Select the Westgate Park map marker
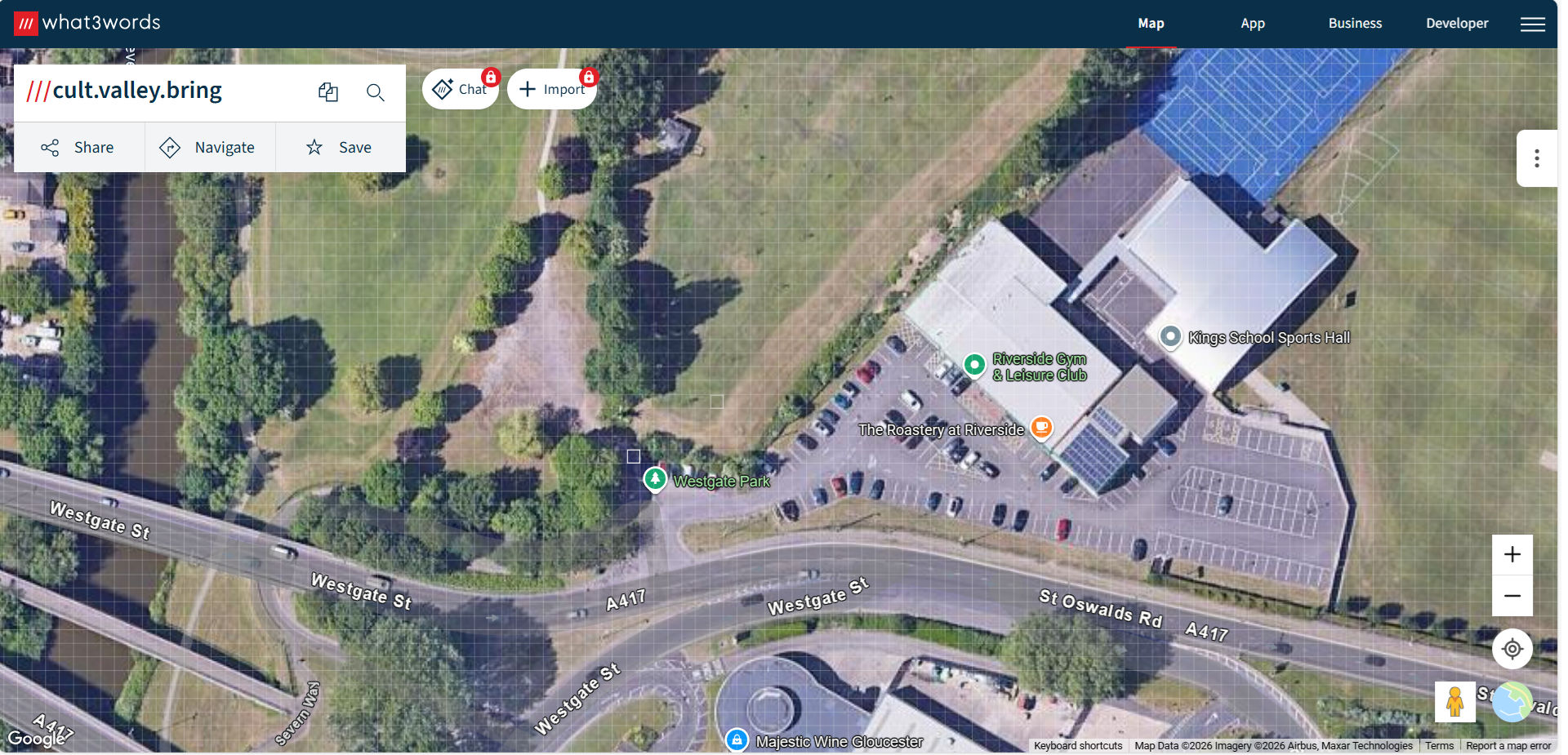Image resolution: width=1568 pixels, height=755 pixels. (x=655, y=479)
